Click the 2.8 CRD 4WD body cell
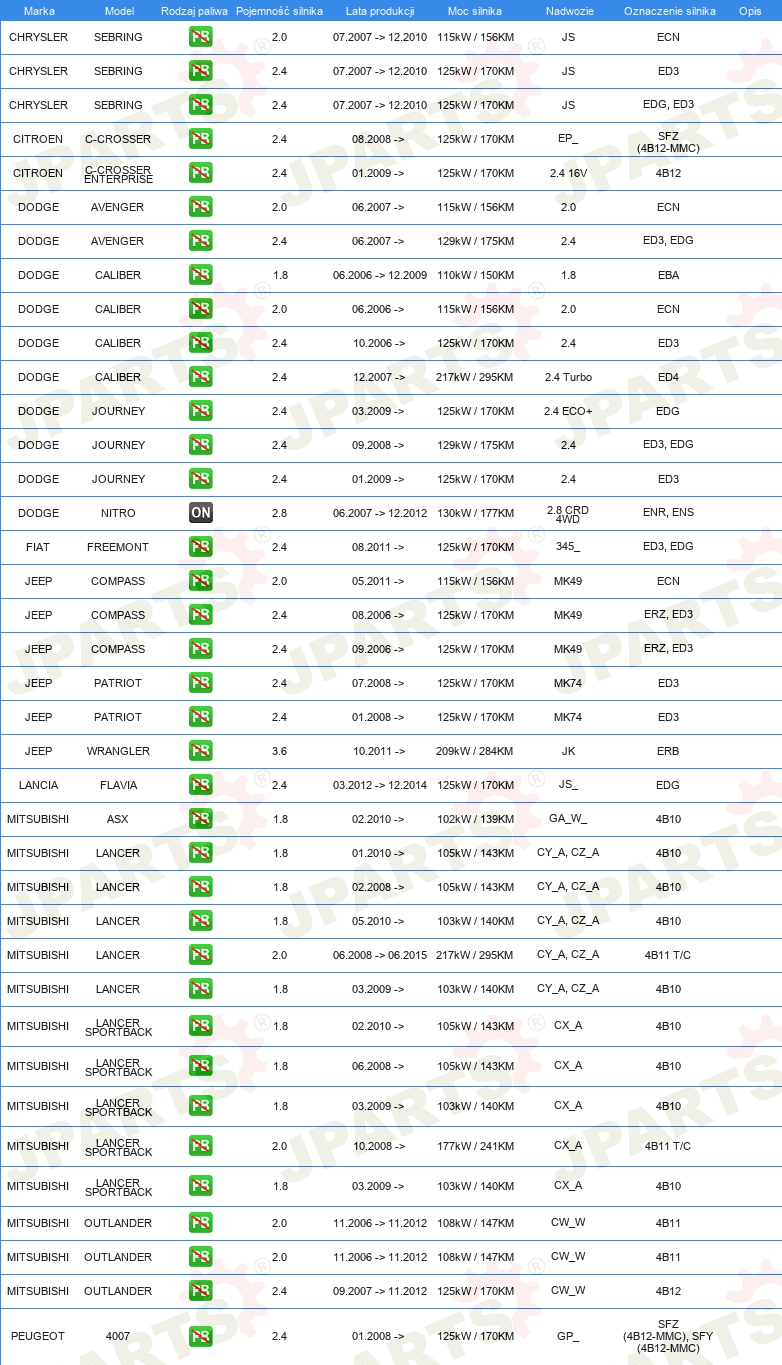The image size is (782, 1365). 568,514
